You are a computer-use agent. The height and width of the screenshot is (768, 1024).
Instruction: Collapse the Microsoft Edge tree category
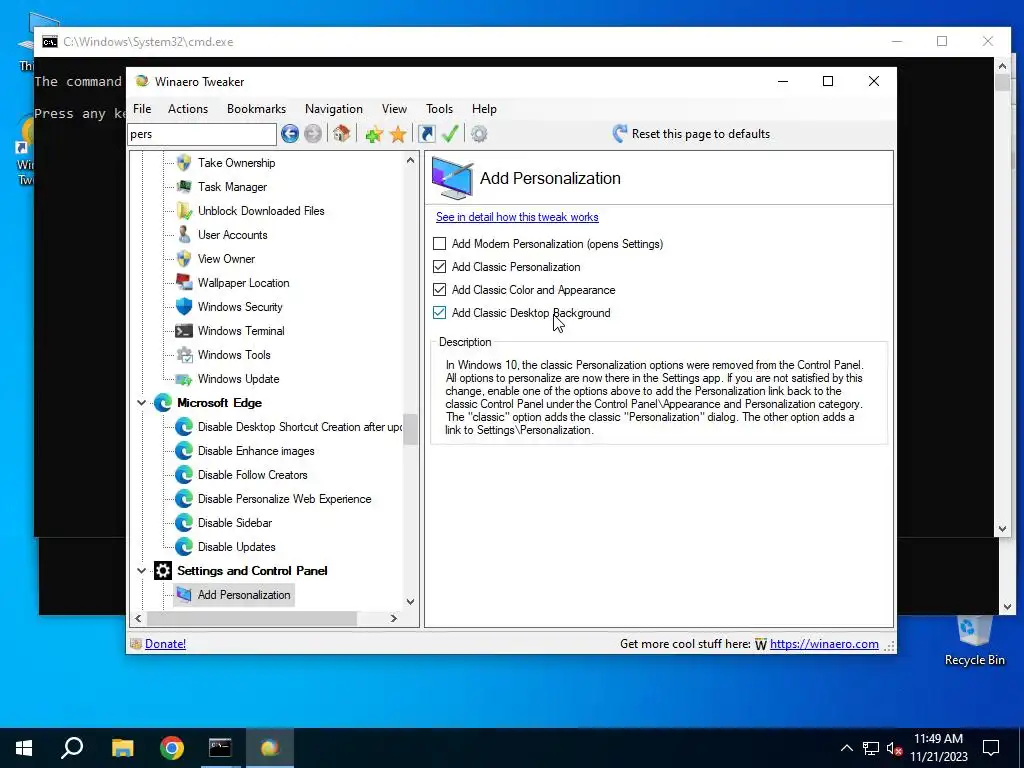point(141,403)
